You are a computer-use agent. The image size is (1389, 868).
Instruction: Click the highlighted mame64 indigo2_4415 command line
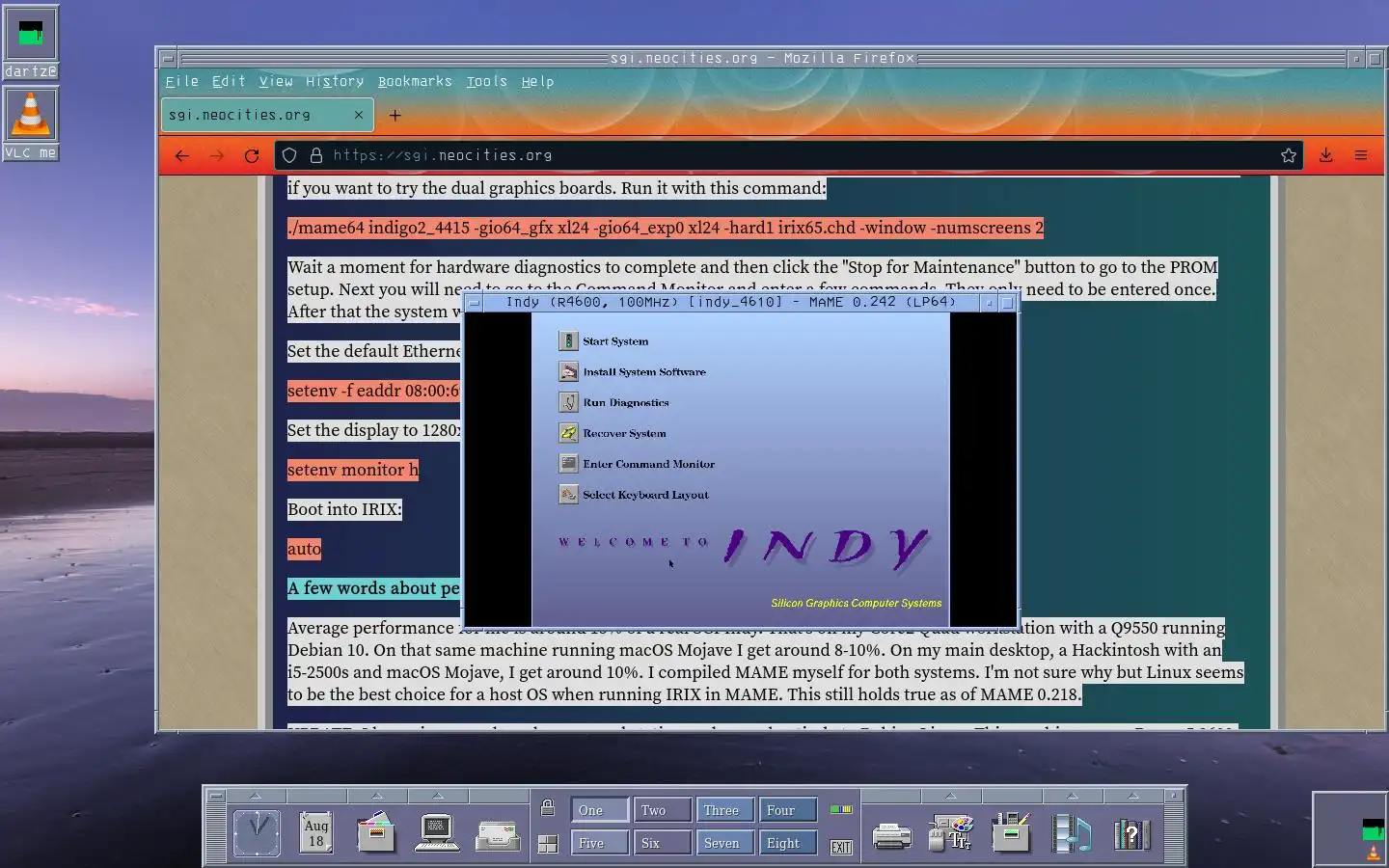666,228
